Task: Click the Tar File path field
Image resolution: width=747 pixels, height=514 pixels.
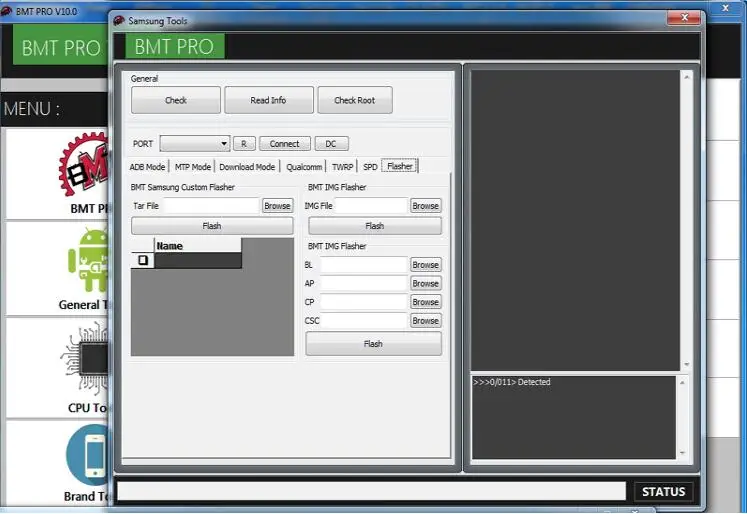Action: pyautogui.click(x=211, y=206)
